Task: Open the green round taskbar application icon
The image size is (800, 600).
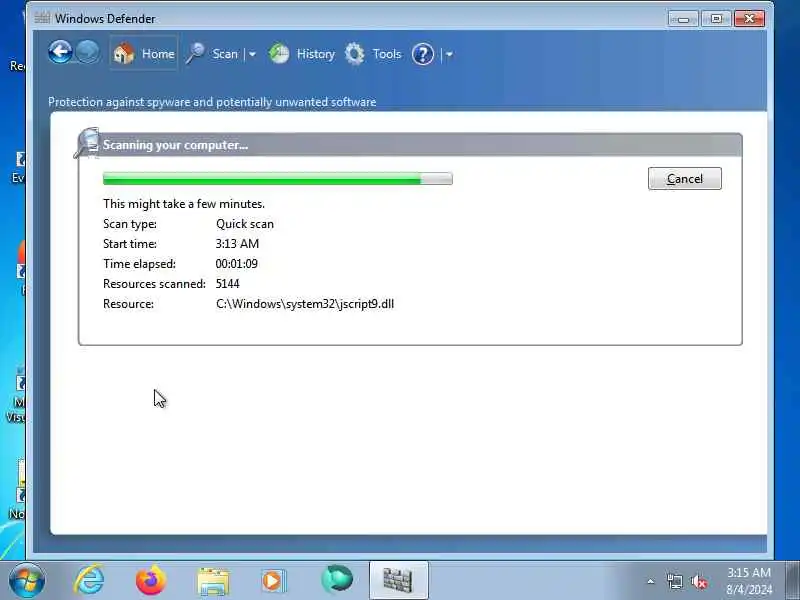Action: (x=337, y=580)
